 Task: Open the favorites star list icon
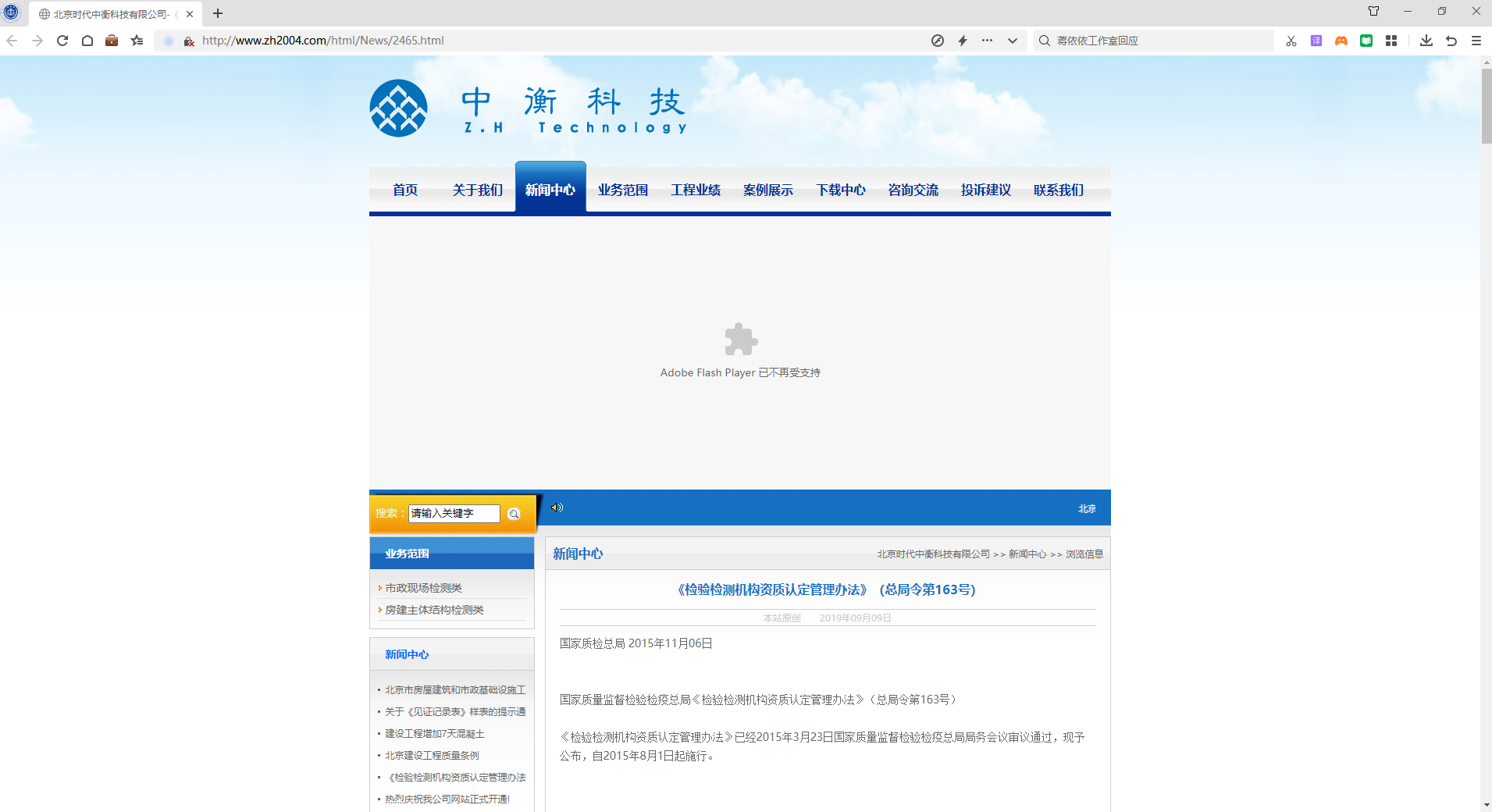tap(137, 41)
